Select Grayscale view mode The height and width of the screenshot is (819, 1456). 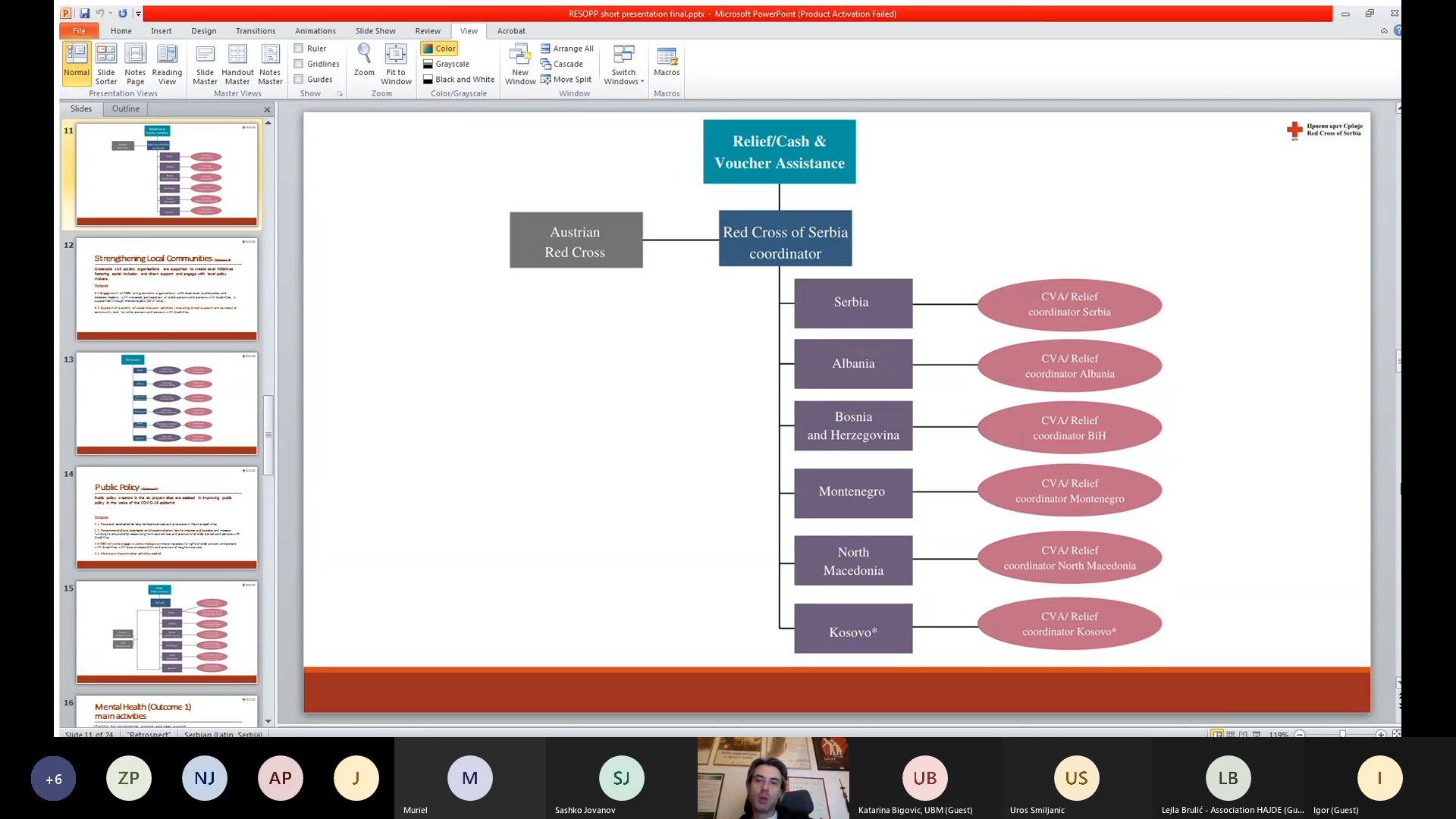point(446,64)
